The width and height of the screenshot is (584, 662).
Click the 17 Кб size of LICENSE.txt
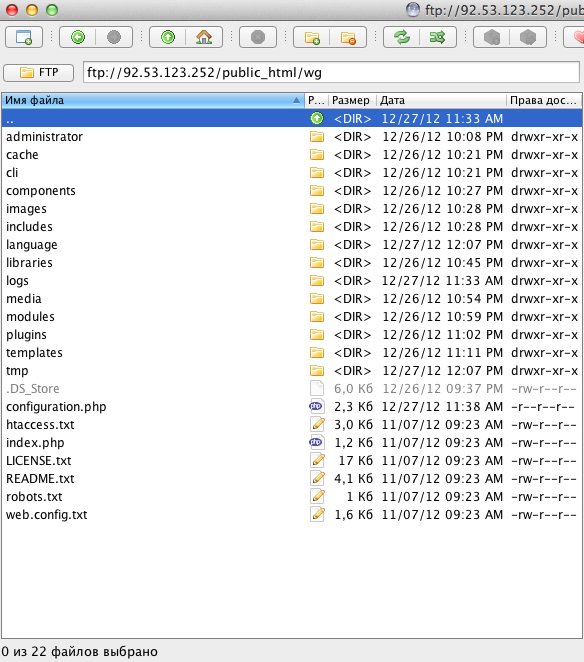click(x=356, y=461)
